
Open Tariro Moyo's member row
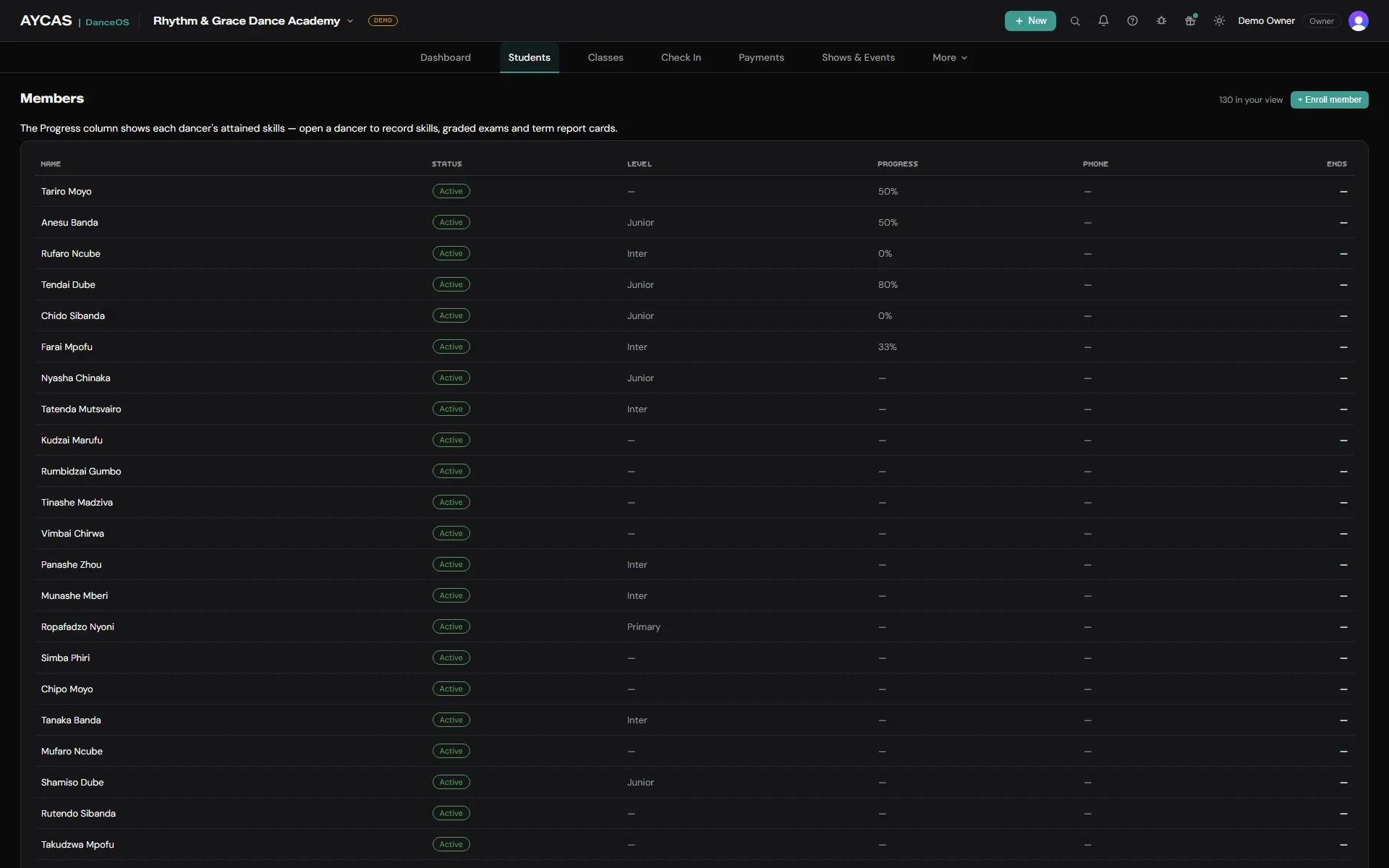click(694, 191)
